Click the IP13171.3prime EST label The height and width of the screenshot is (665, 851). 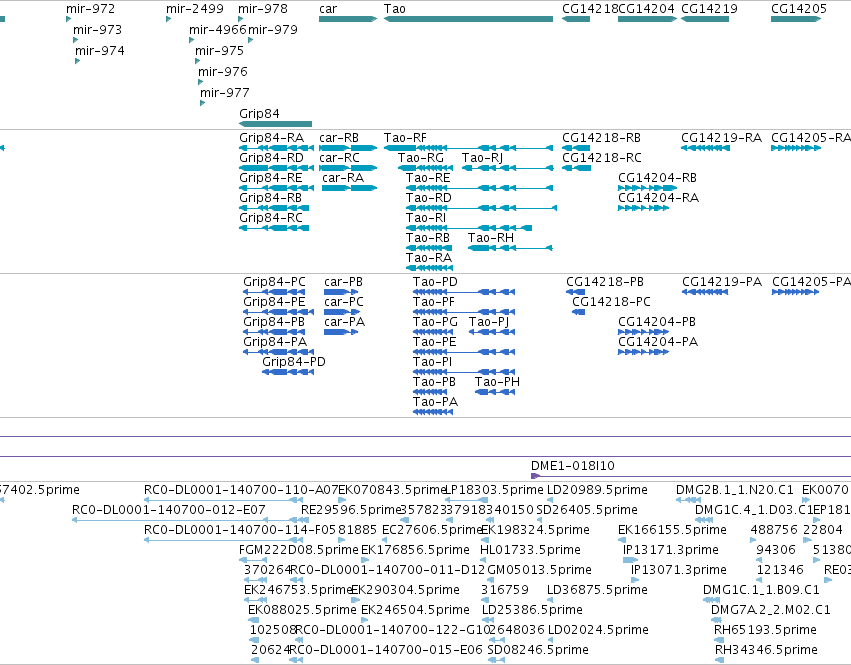(x=671, y=550)
